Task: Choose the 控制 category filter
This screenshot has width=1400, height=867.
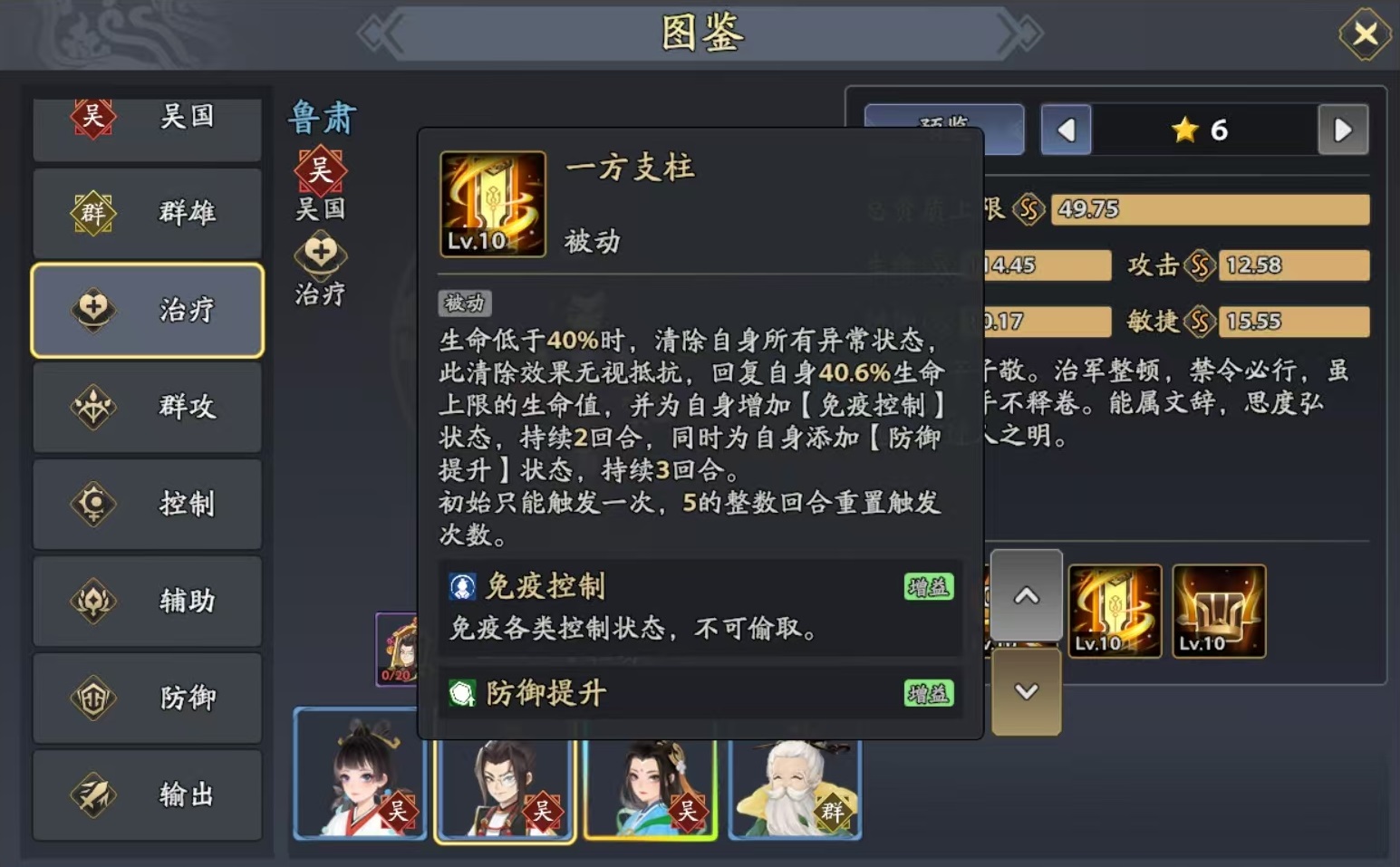Action: pyautogui.click(x=148, y=504)
